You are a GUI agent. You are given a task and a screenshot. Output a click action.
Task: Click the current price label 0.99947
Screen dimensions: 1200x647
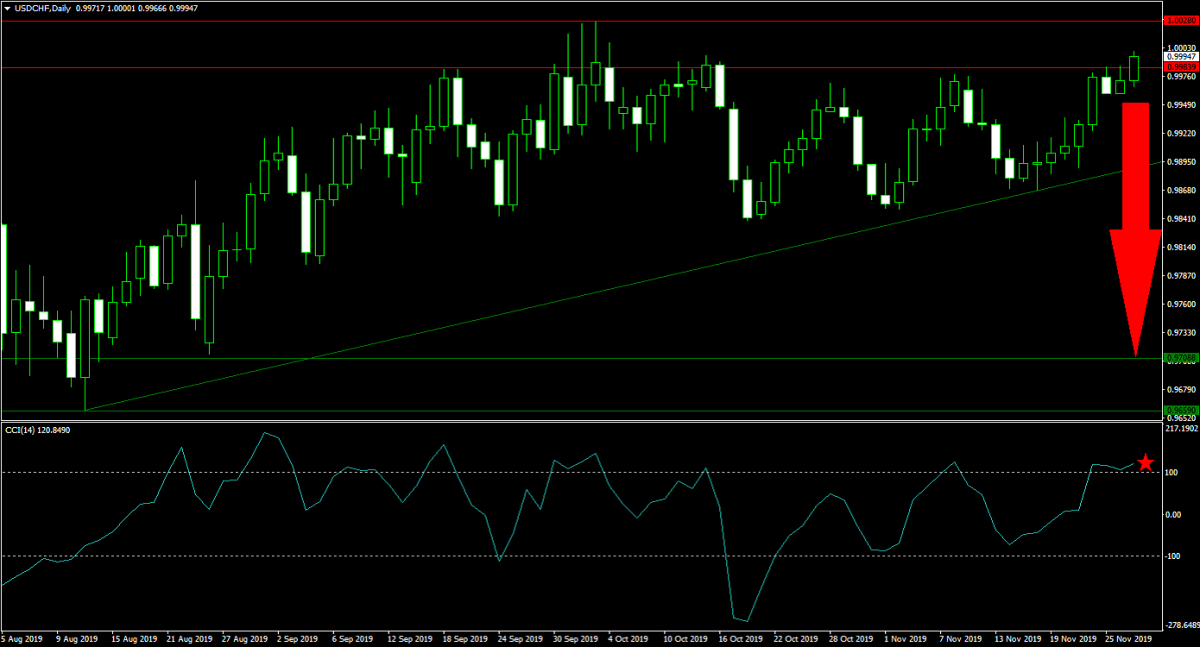(1180, 59)
